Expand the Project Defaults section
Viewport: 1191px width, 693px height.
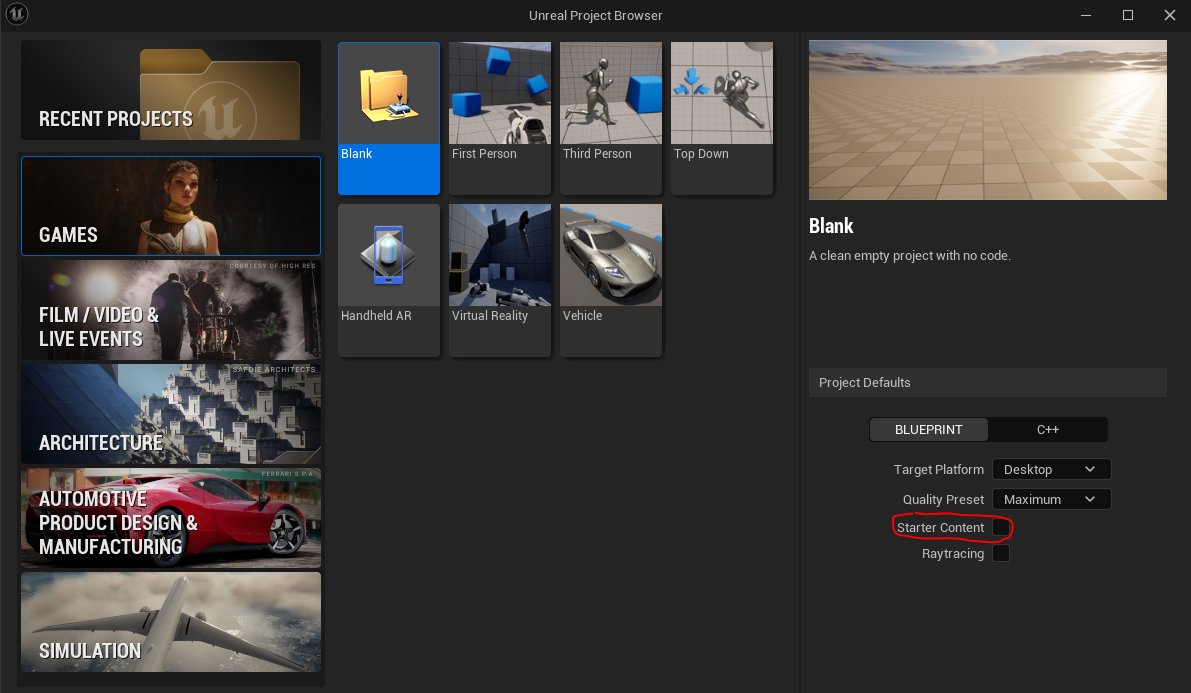(987, 382)
